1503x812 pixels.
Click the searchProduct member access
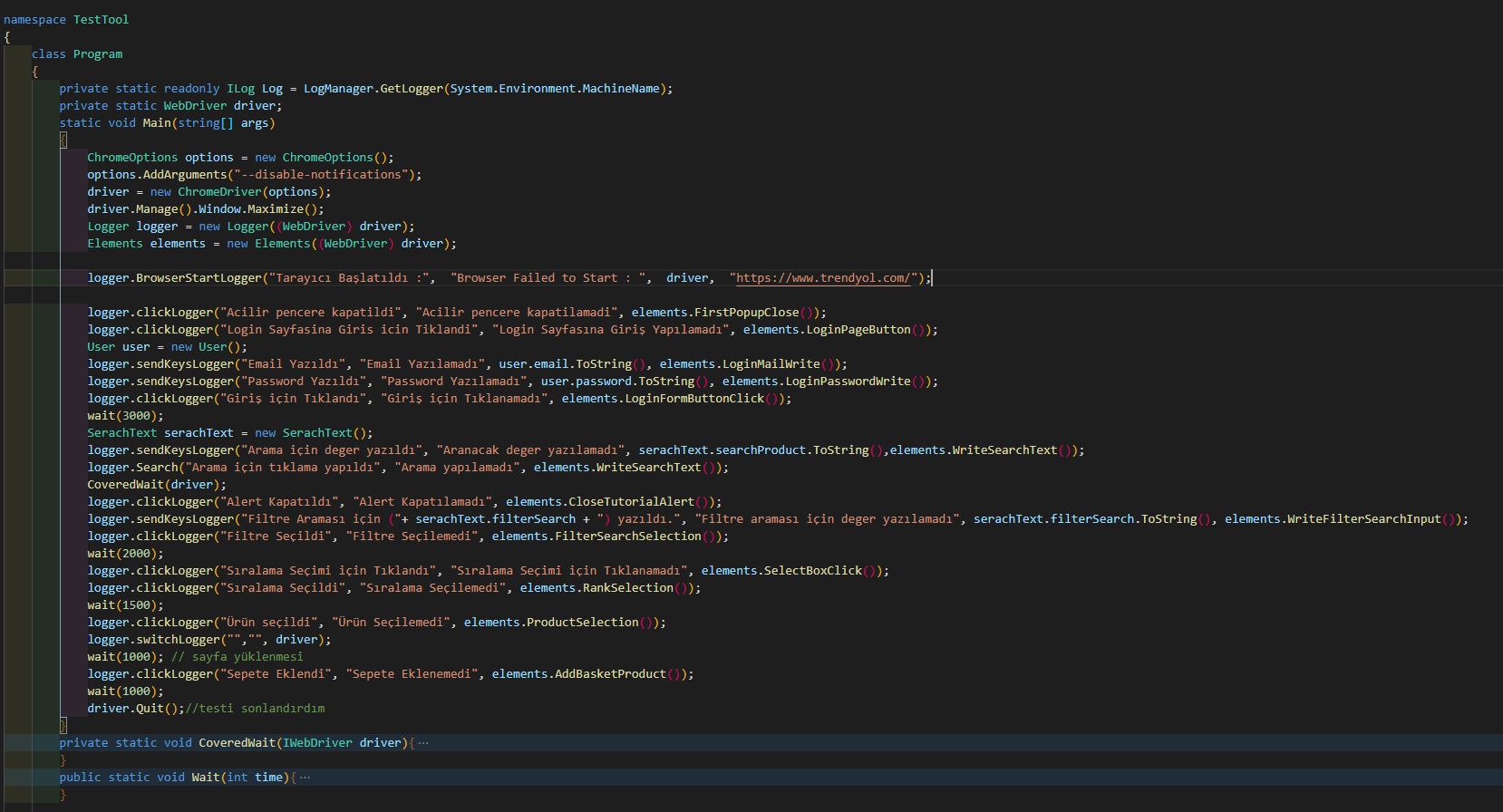pos(761,450)
